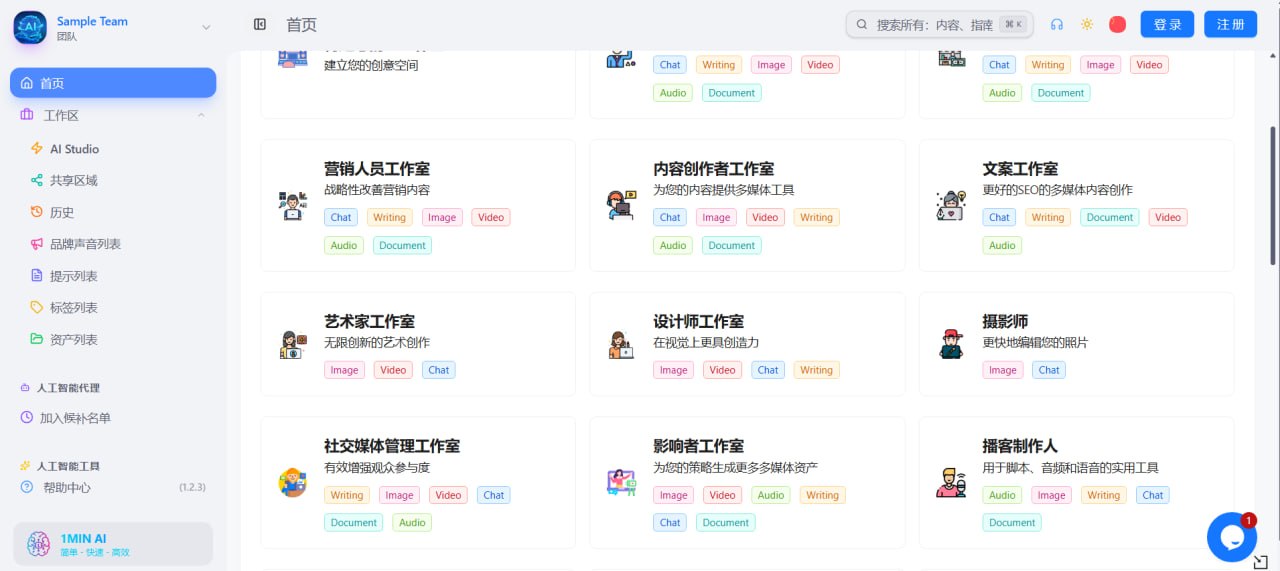Click the 设计师工作室 card illustration
Image resolution: width=1280 pixels, height=571 pixels.
pos(621,345)
